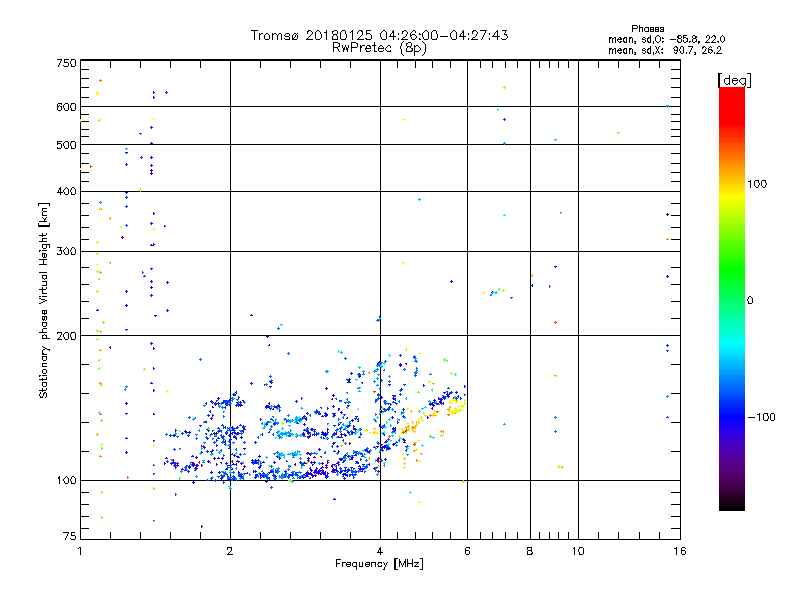
Task: Click the x-axis tick label '1'
Action: pos(80,551)
